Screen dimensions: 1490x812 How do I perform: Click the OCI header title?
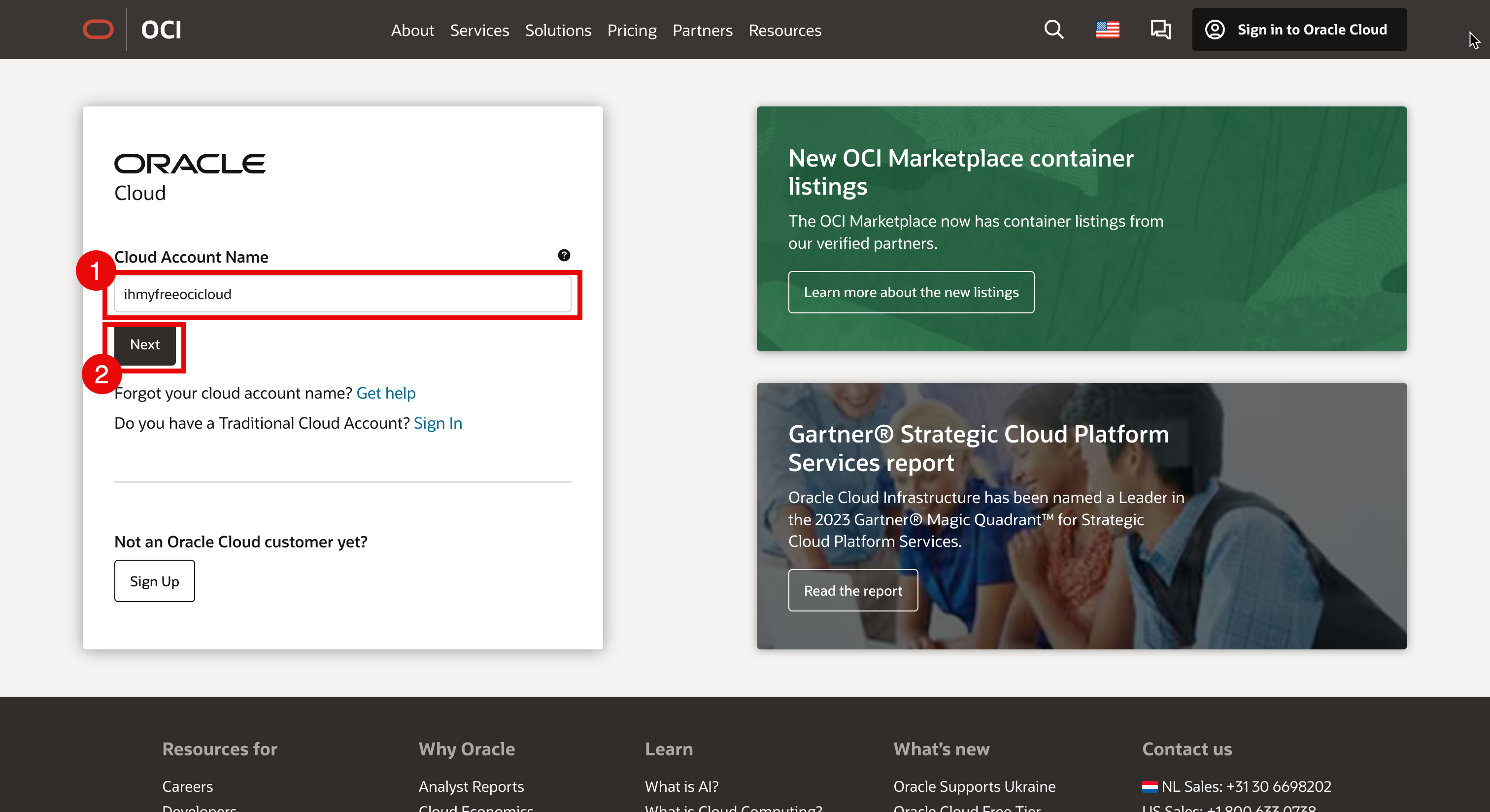[x=162, y=30]
